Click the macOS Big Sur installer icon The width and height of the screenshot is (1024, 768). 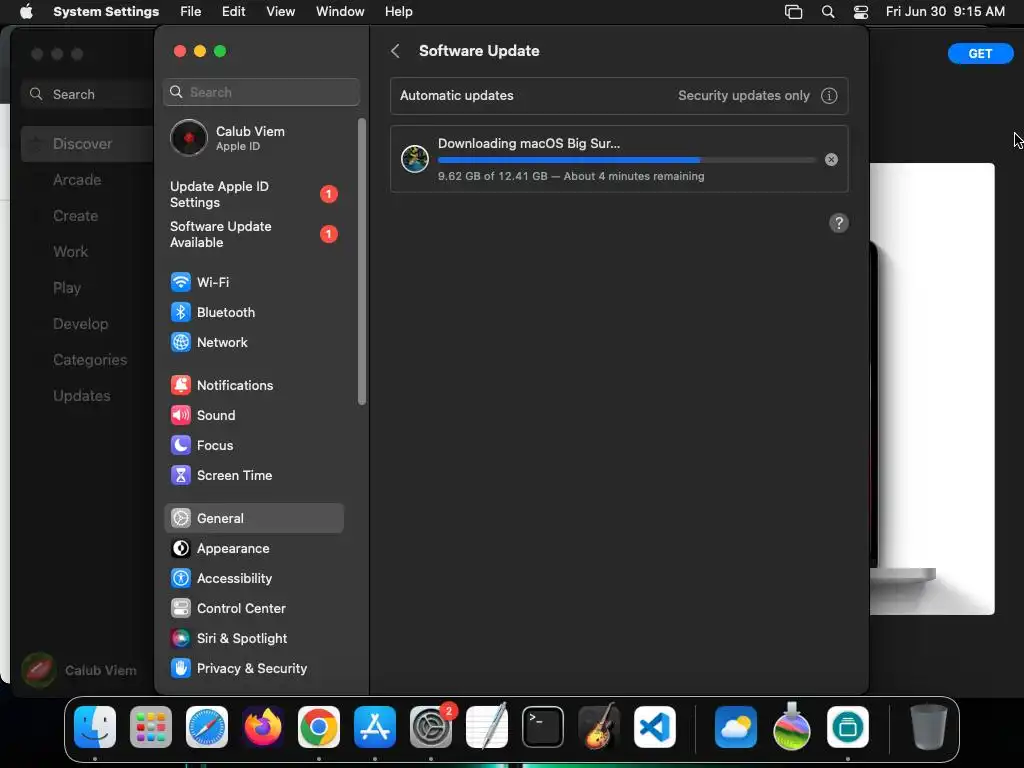tap(415, 159)
